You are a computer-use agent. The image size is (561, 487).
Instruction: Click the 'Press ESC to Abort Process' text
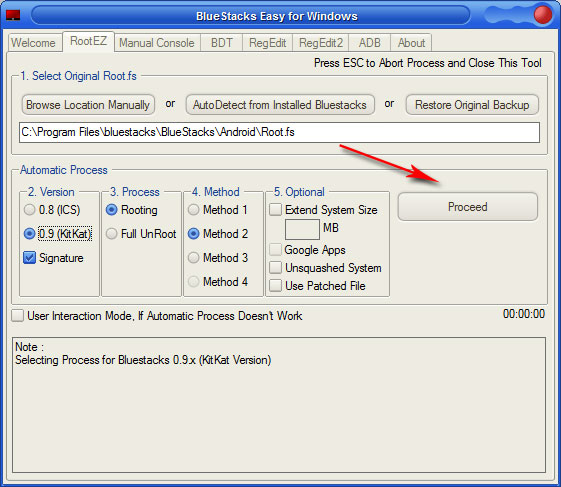pyautogui.click(x=428, y=63)
